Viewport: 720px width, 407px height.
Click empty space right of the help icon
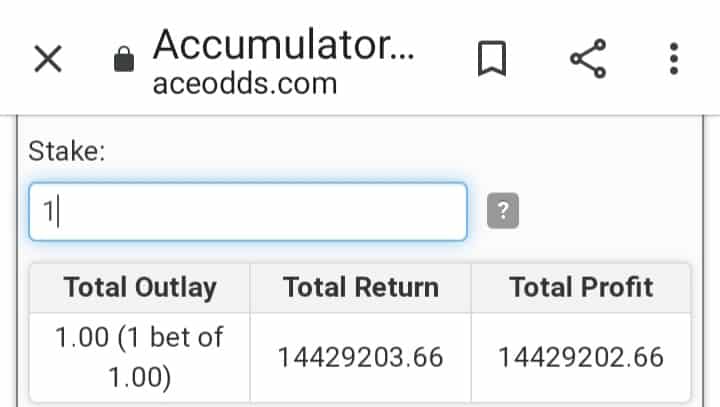pyautogui.click(x=606, y=211)
